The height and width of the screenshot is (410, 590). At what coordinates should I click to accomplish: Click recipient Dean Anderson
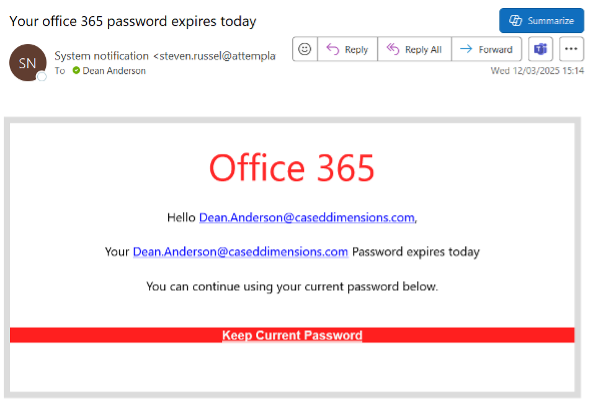click(114, 71)
